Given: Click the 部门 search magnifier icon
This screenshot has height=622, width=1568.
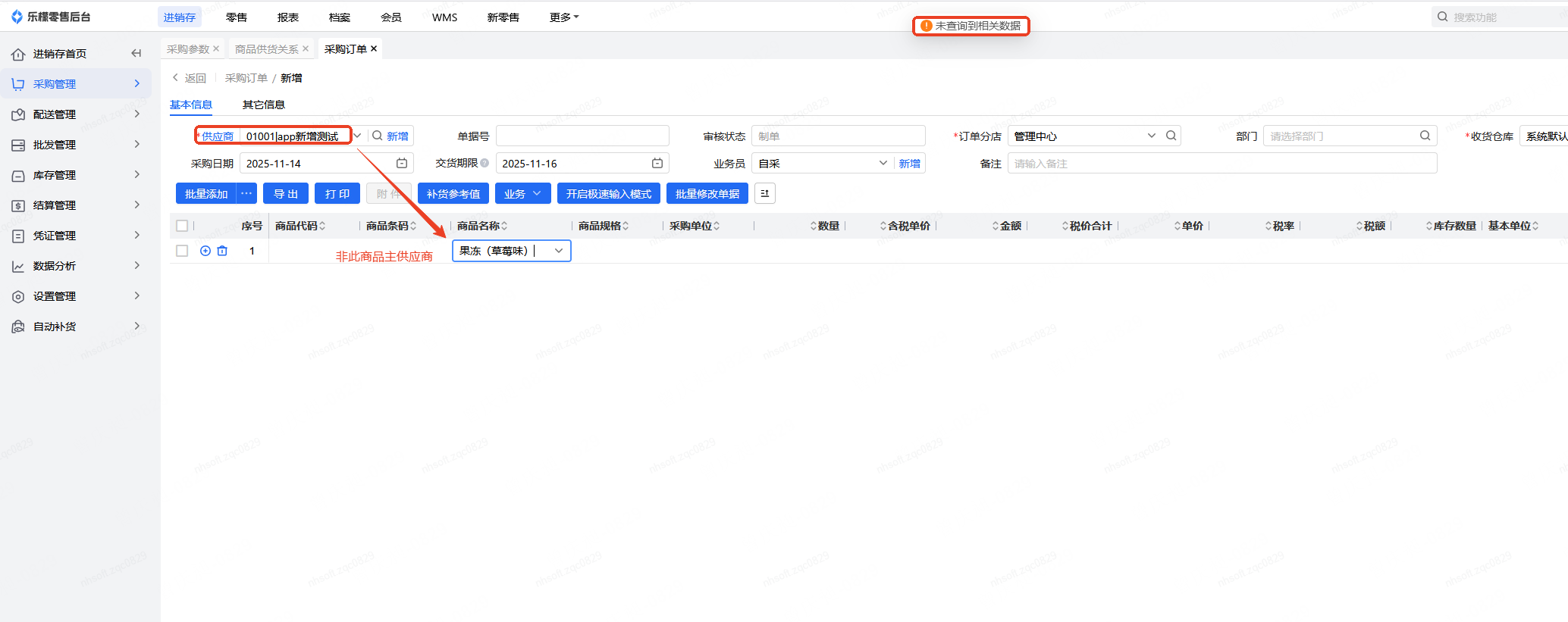Looking at the screenshot, I should pos(1425,136).
